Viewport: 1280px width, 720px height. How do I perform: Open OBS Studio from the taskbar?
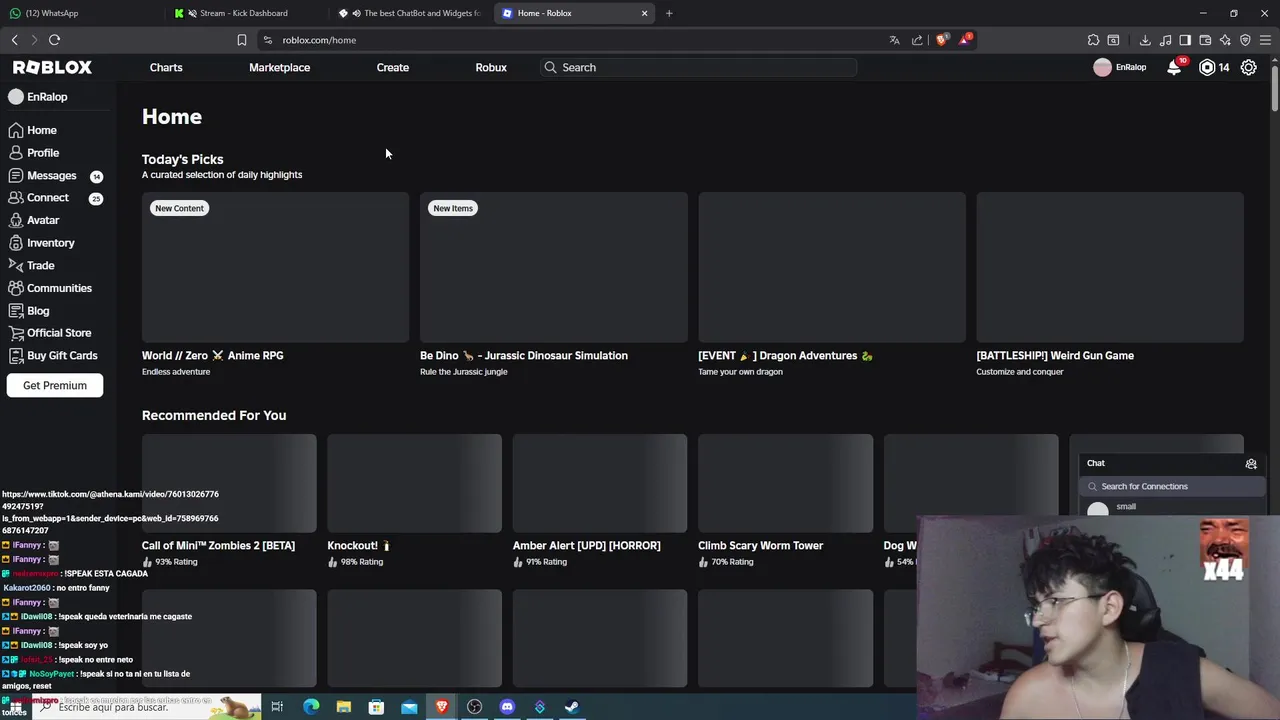point(474,707)
